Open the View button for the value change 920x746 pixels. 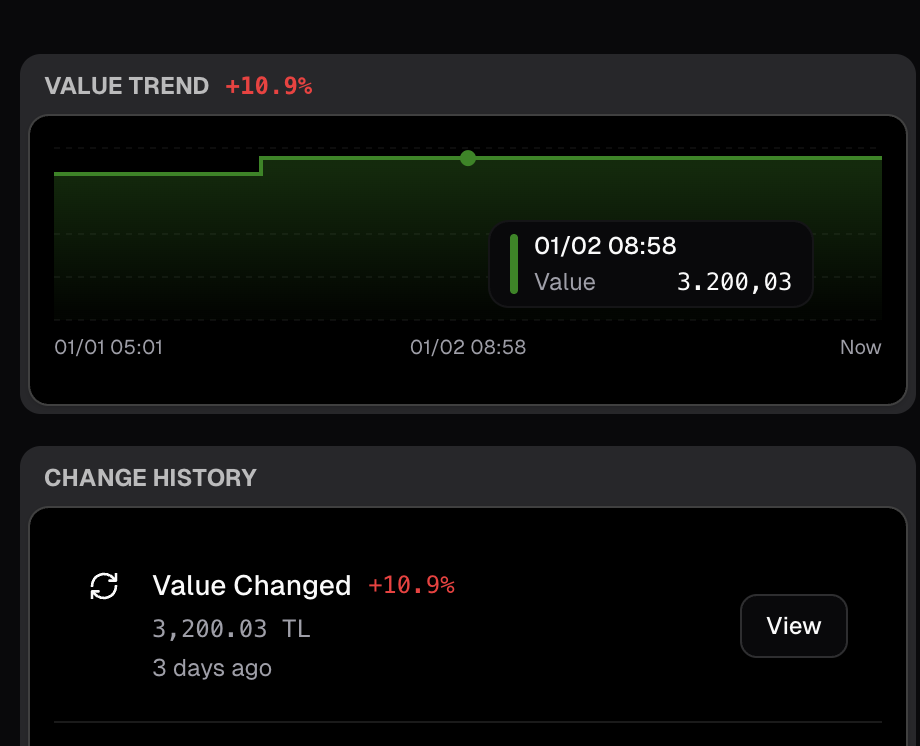tap(793, 626)
